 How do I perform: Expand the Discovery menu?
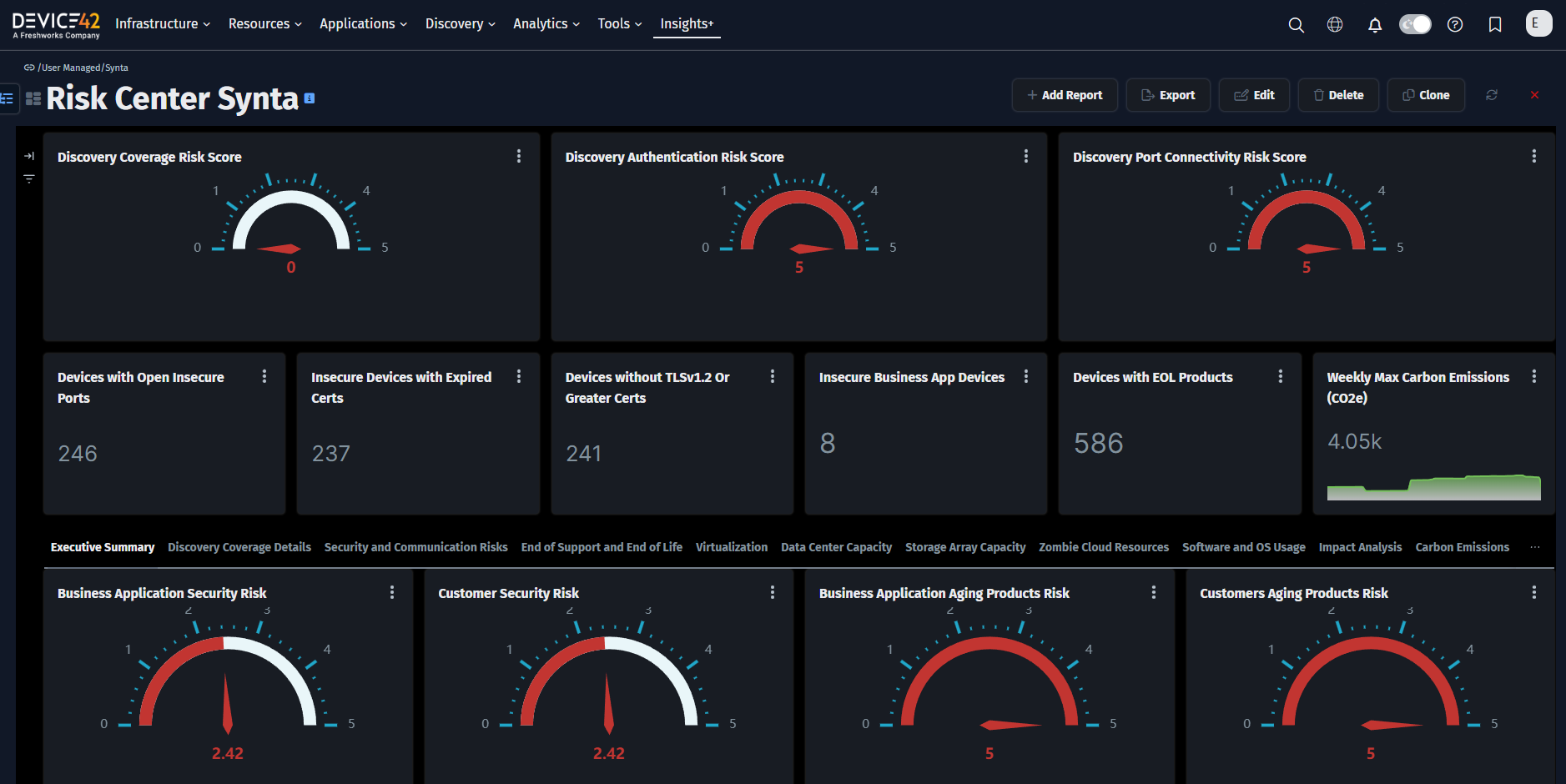(461, 23)
